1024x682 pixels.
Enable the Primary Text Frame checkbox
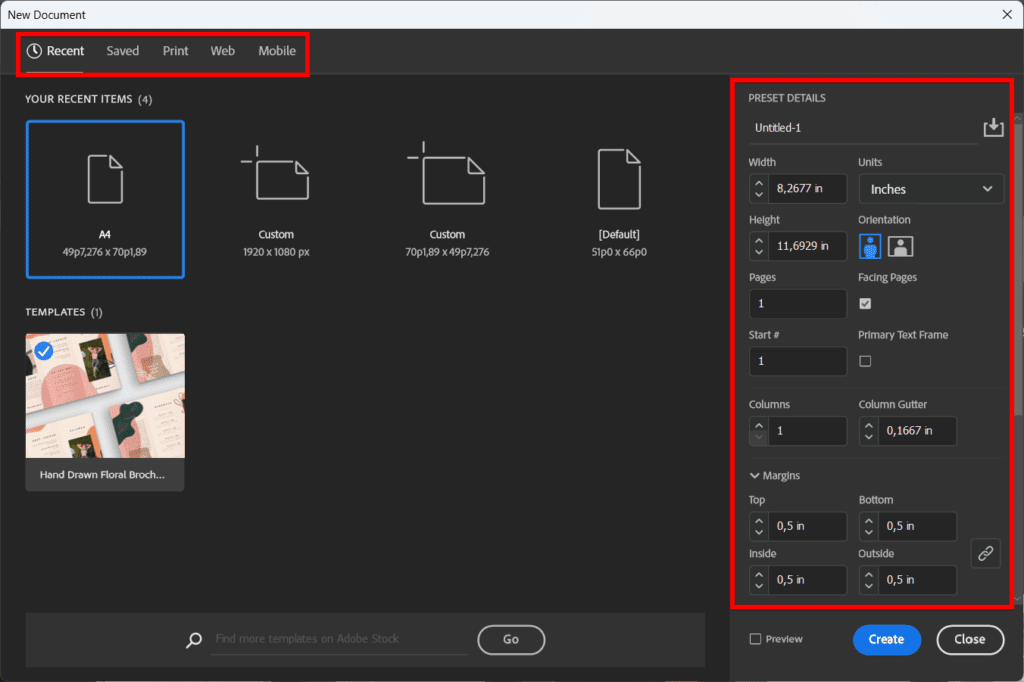pyautogui.click(x=865, y=361)
